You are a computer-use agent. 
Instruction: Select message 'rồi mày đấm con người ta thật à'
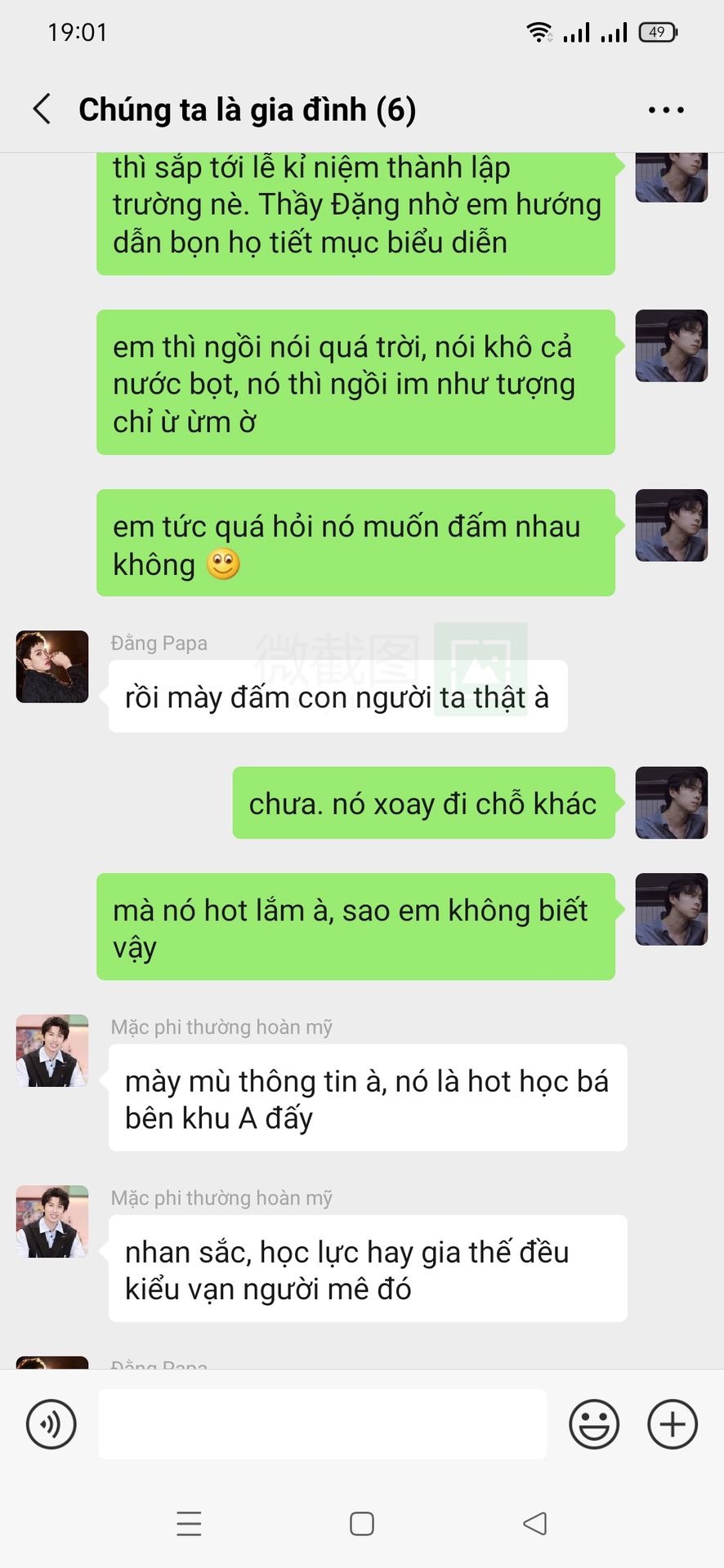pos(338,697)
